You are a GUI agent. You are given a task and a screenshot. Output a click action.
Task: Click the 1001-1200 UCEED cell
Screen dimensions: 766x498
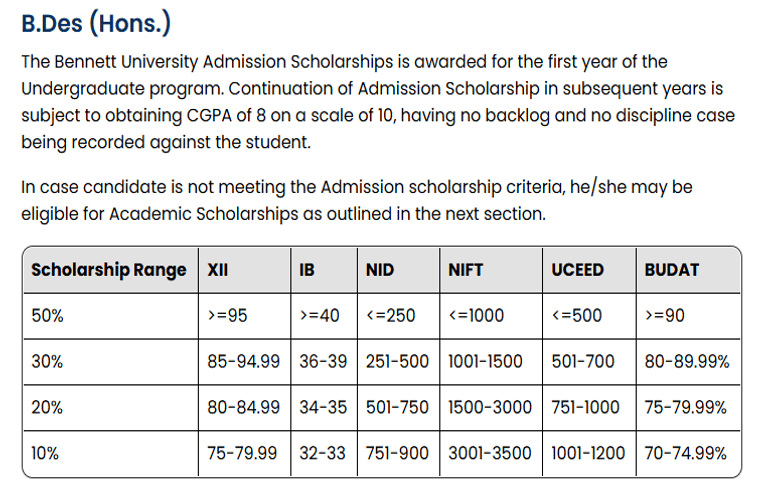tap(588, 453)
